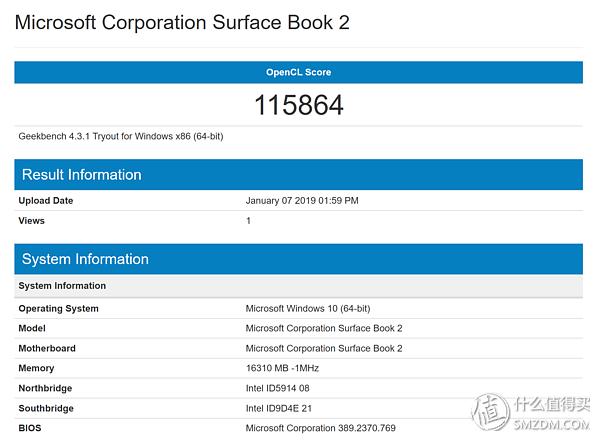The image size is (600, 441).
Task: Click the gray System Information subheader row
Action: click(298, 286)
